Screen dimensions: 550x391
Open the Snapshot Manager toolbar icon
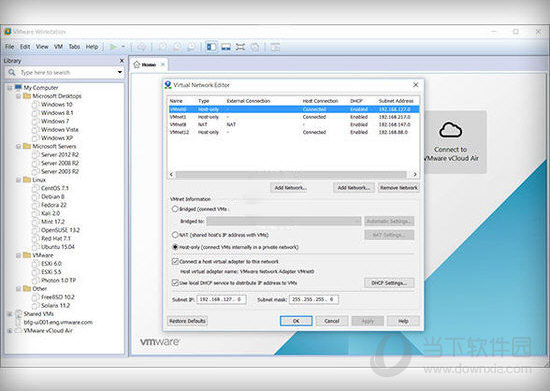tap(192, 47)
